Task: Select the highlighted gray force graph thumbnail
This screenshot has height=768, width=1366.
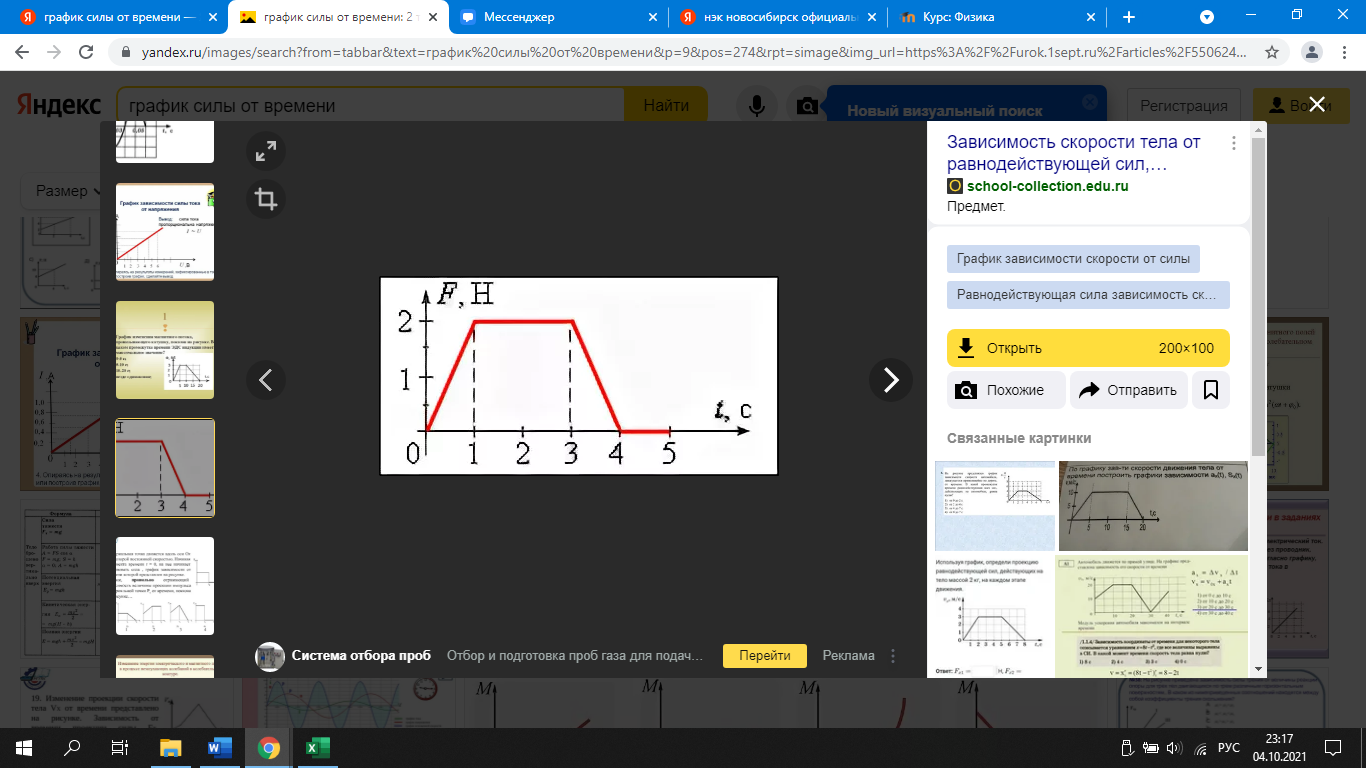Action: (165, 468)
